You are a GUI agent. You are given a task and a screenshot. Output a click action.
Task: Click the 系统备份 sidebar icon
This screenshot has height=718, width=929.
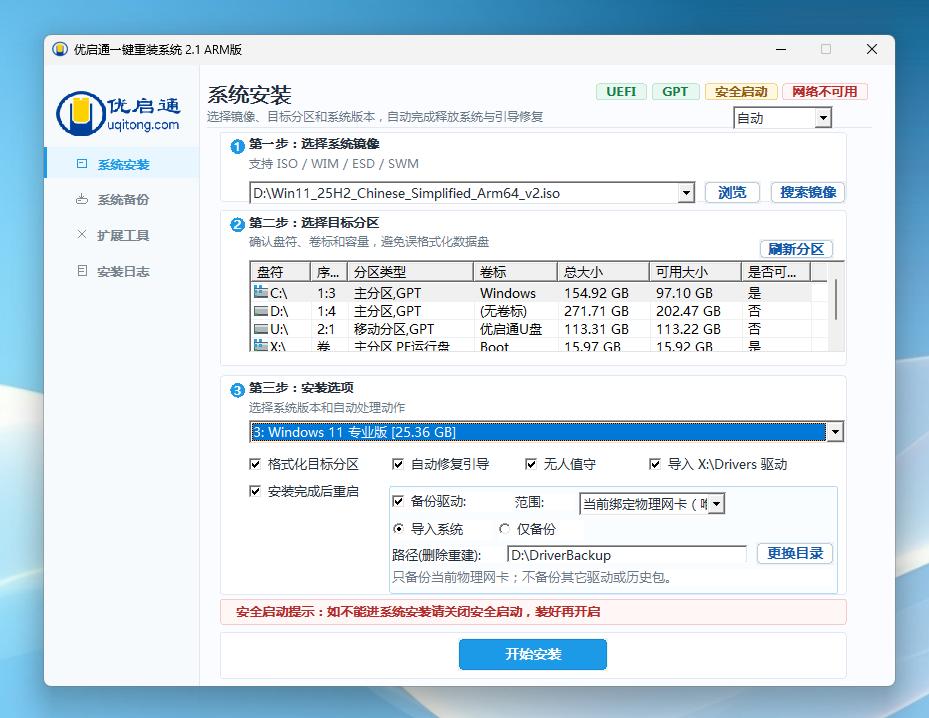pyautogui.click(x=82, y=200)
